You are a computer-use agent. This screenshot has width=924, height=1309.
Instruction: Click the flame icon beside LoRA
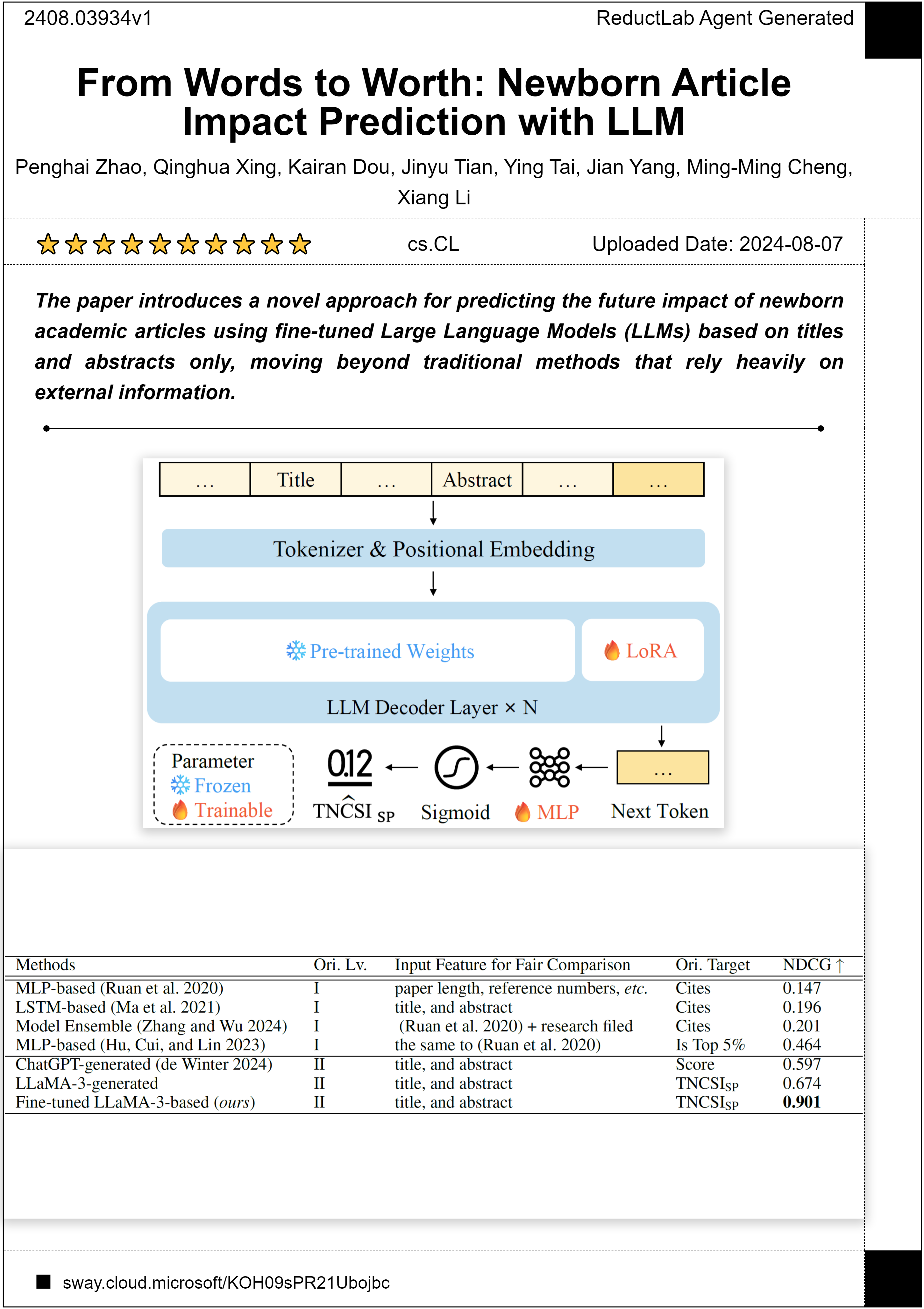pyautogui.click(x=612, y=650)
